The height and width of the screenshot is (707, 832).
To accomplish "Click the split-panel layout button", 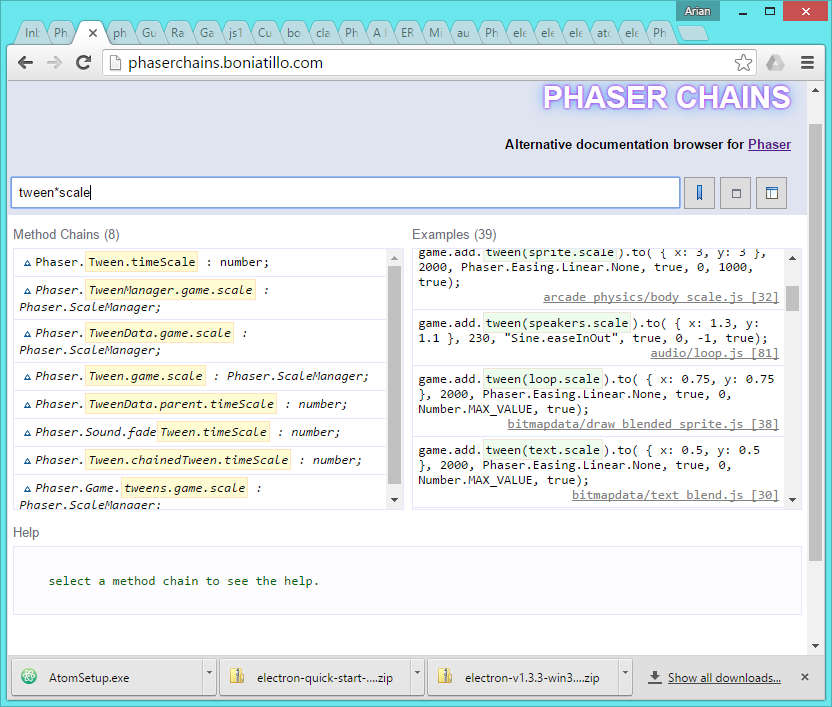I will 772,193.
